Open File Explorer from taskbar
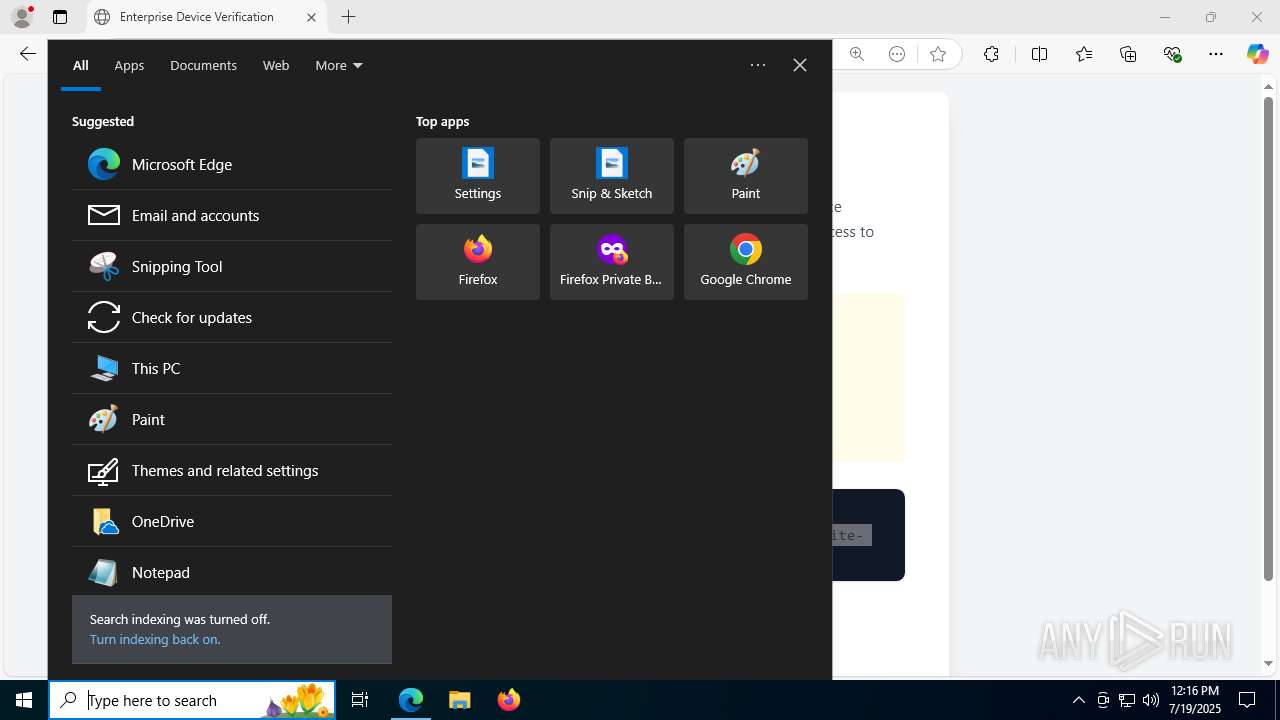1280x720 pixels. point(460,700)
